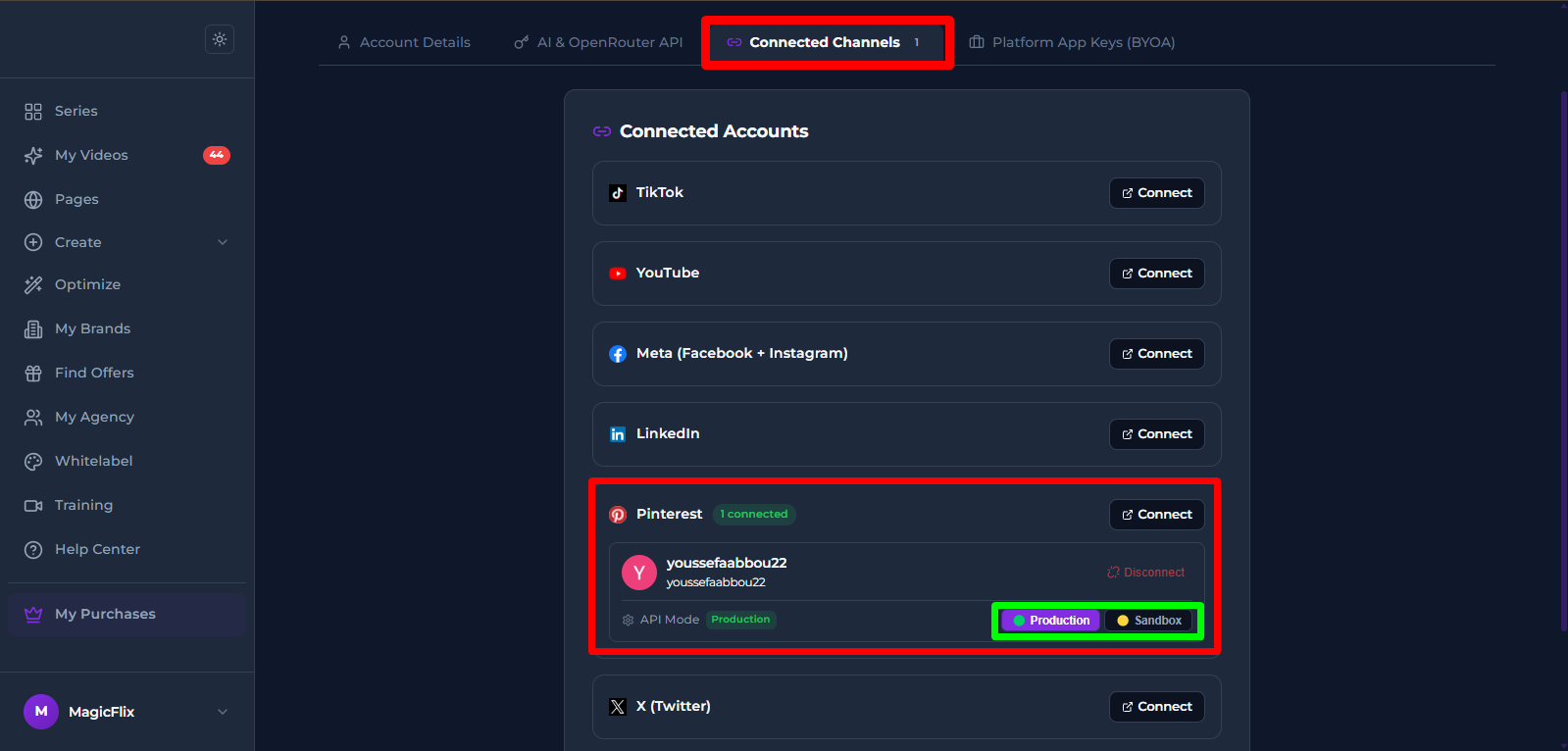Connect the YouTube account
This screenshot has width=1568, height=751.
(x=1157, y=274)
